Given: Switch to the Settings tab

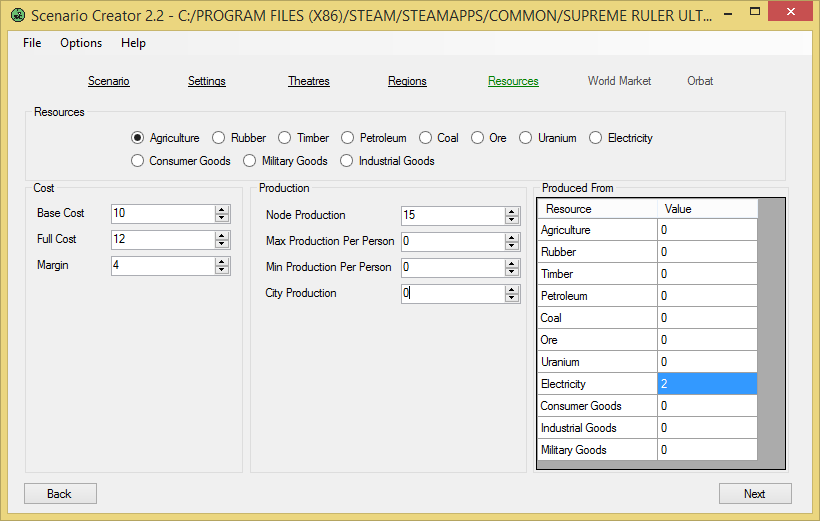Looking at the screenshot, I should coord(207,81).
